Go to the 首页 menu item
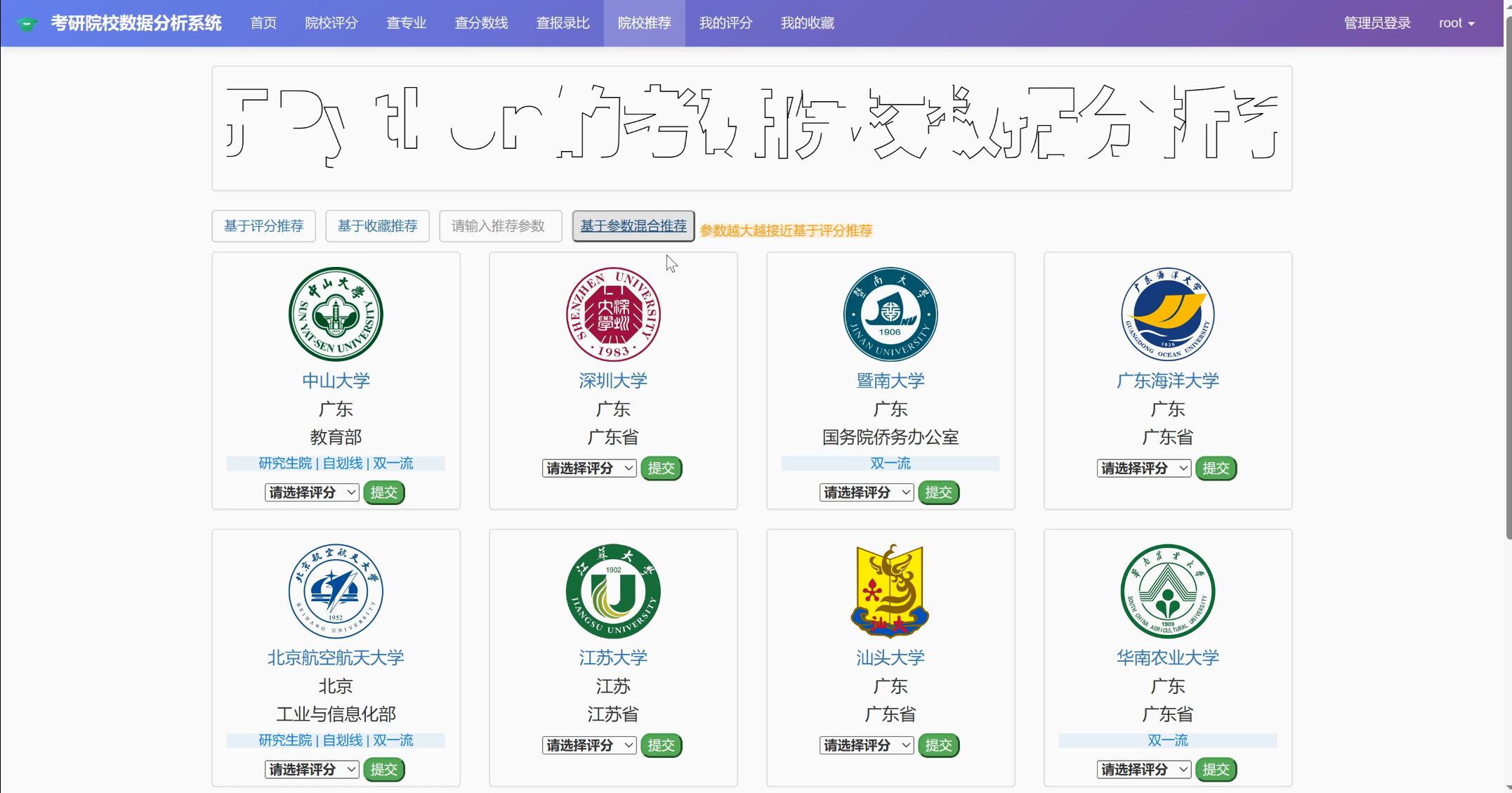Viewport: 1512px width, 793px height. (x=263, y=23)
